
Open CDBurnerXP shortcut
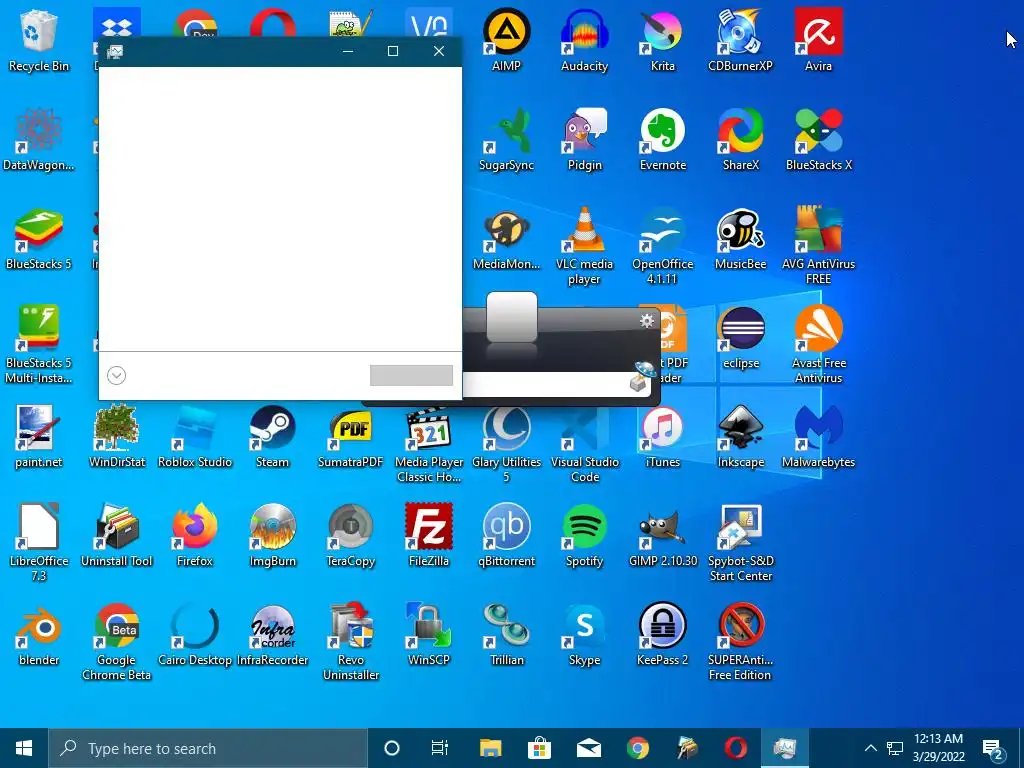741,39
